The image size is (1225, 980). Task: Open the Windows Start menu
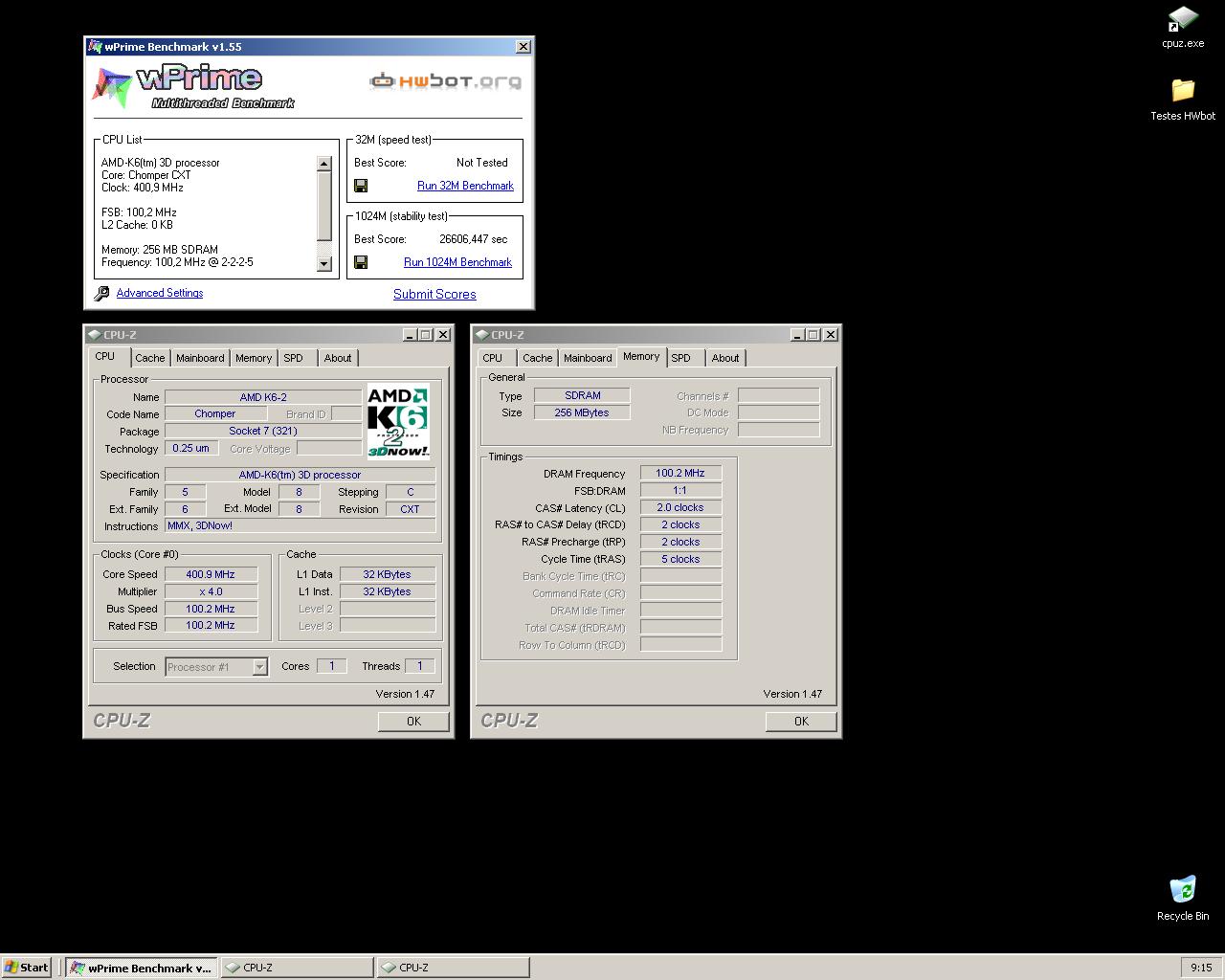pyautogui.click(x=27, y=968)
